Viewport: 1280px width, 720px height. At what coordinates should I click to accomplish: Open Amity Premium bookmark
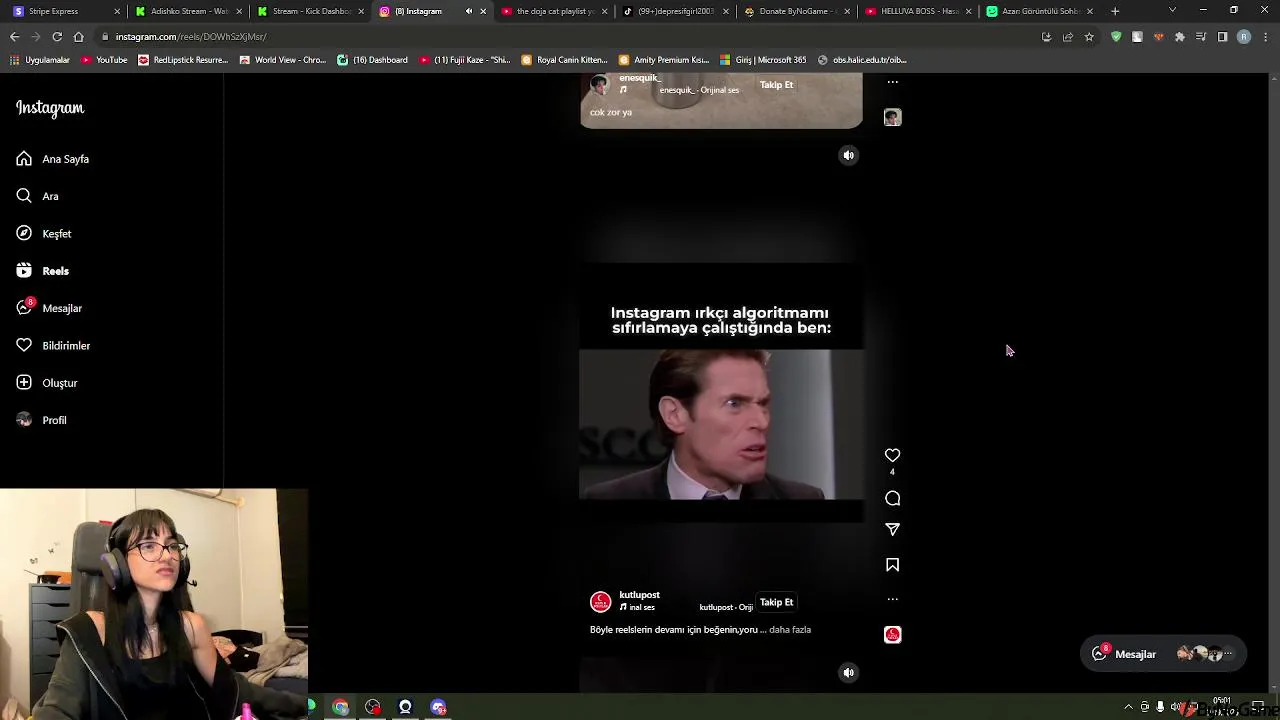point(664,60)
